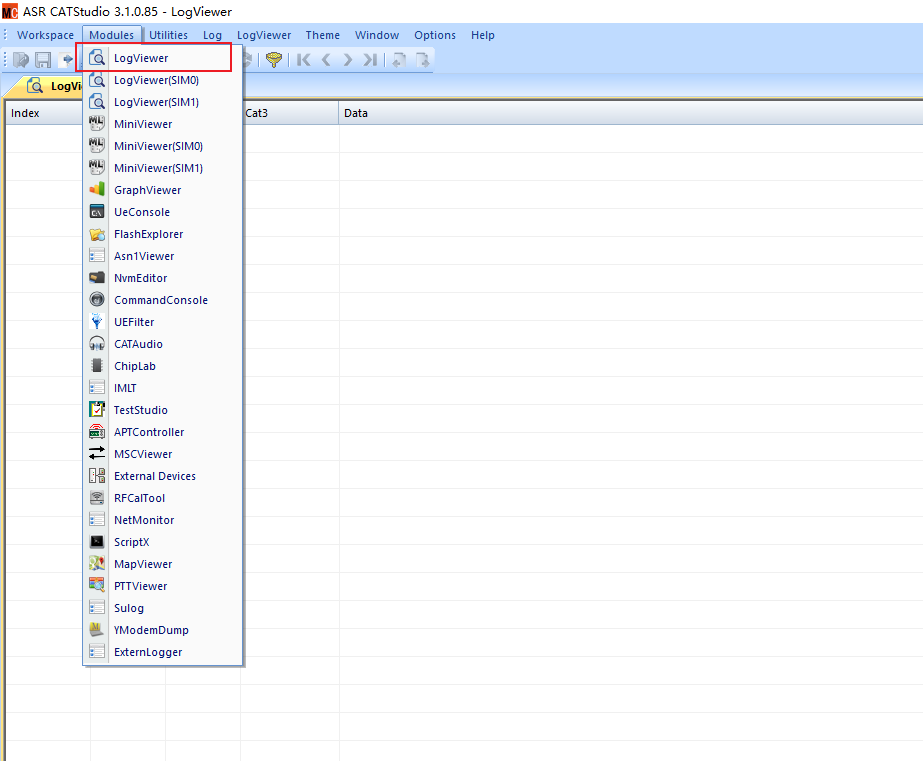Image resolution: width=923 pixels, height=761 pixels.
Task: Click the page with left arrow toolbar icon
Action: [x=399, y=59]
